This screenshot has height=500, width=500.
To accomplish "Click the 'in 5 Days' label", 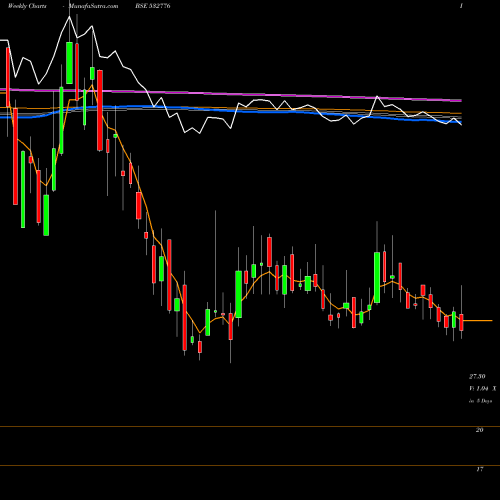I will [481, 401].
